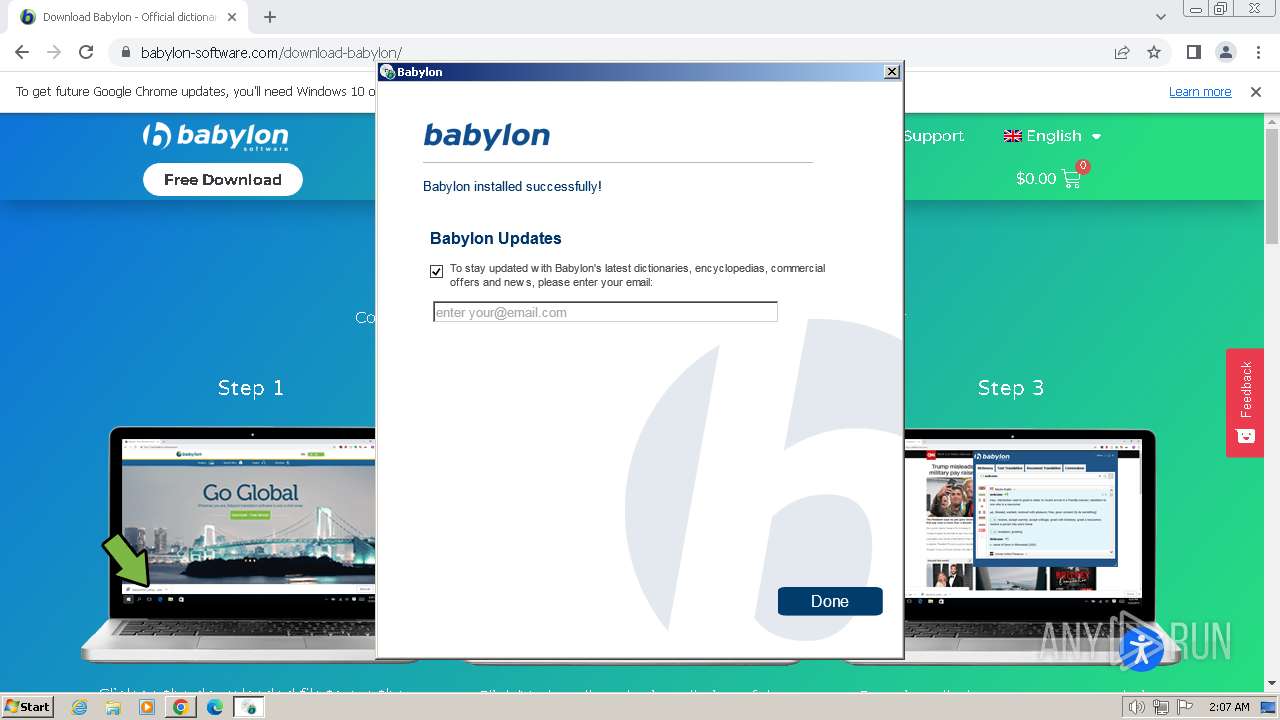Click the Step 1 heading text

pos(251,388)
